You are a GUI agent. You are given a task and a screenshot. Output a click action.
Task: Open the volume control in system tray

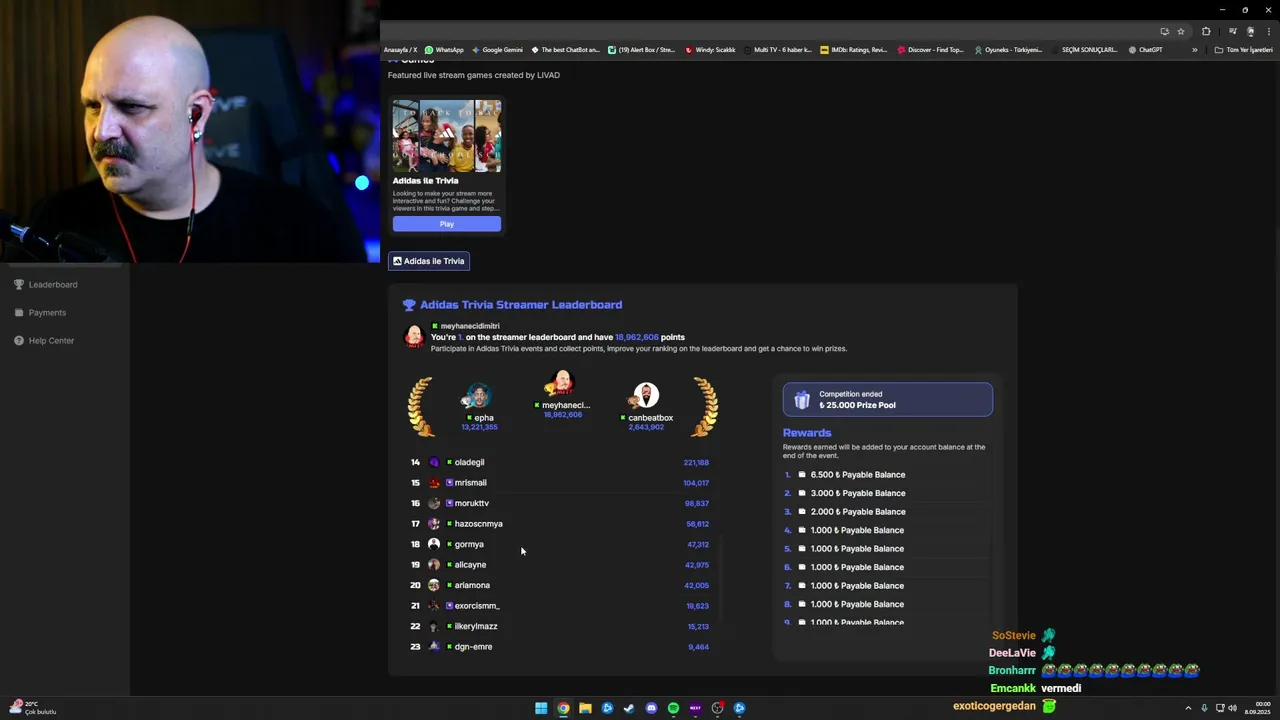point(1232,708)
